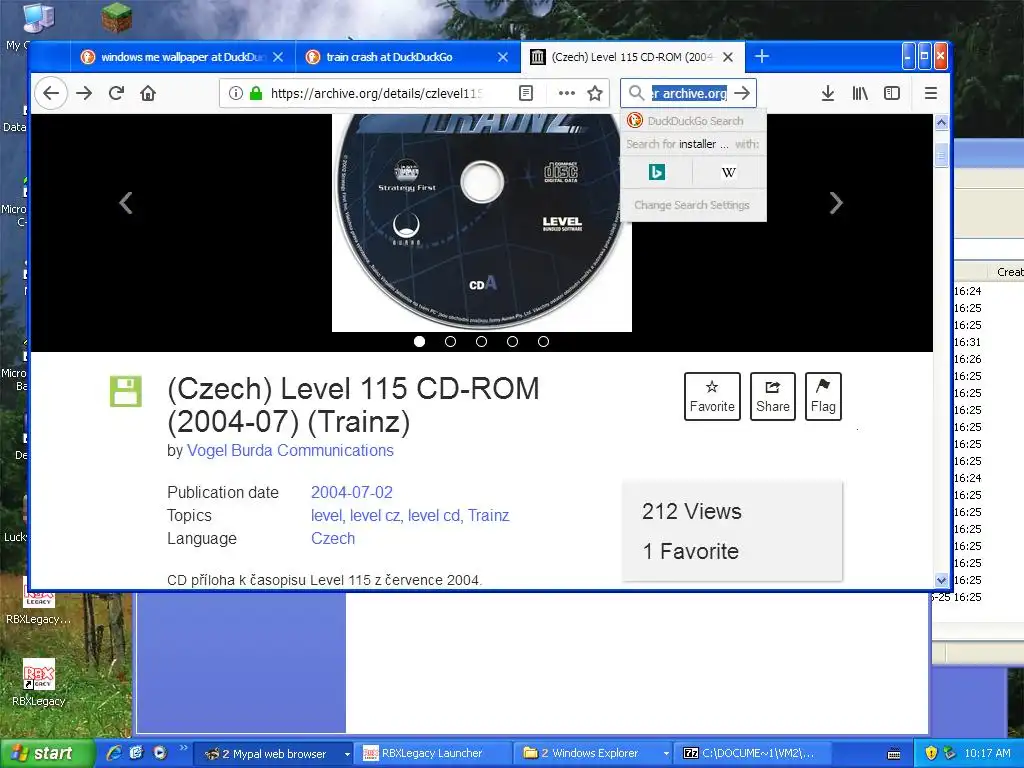Open publication date 2004-07-02 link
The image size is (1024, 768).
351,492
